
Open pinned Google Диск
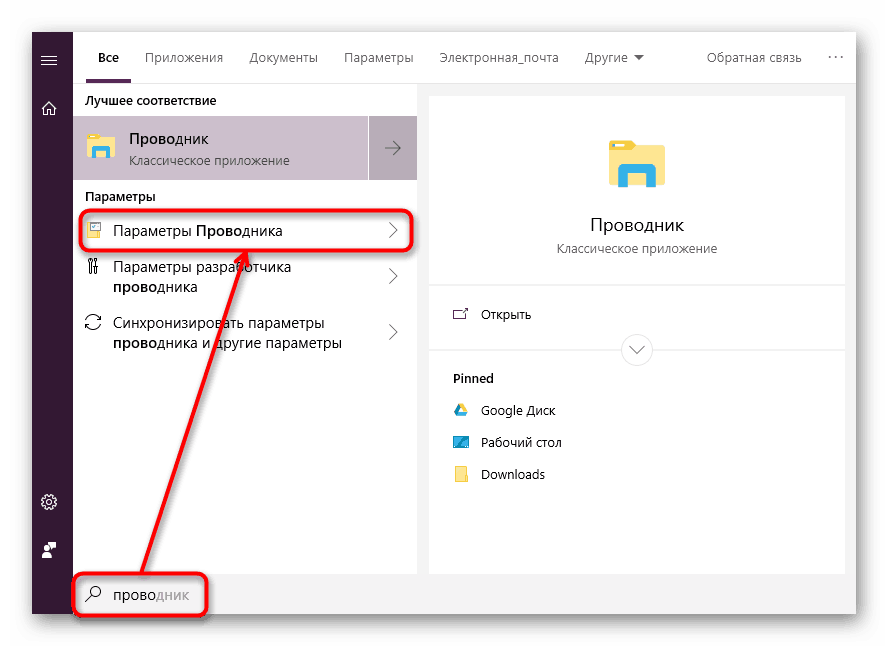(x=518, y=410)
